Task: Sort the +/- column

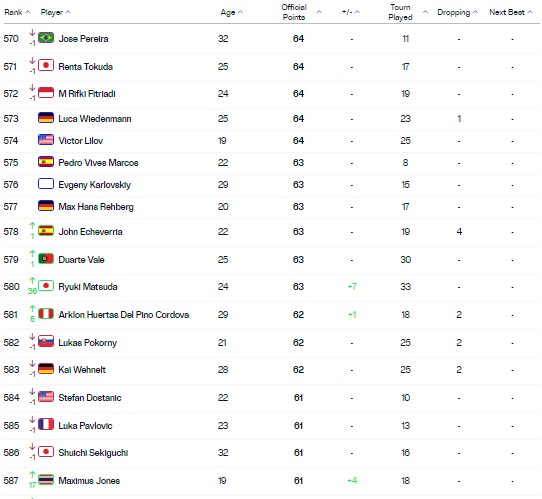Action: coord(357,12)
